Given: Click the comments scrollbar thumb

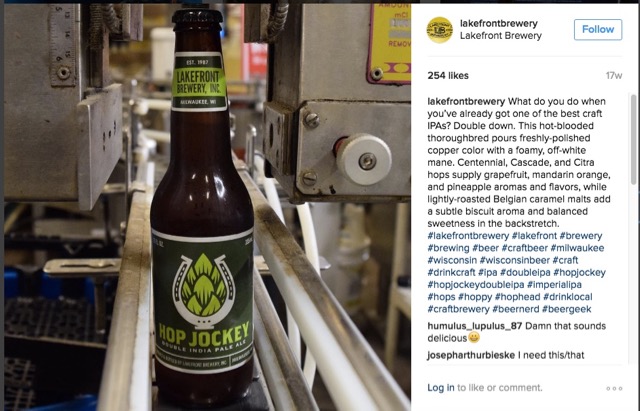Looking at the screenshot, I should pos(633,139).
